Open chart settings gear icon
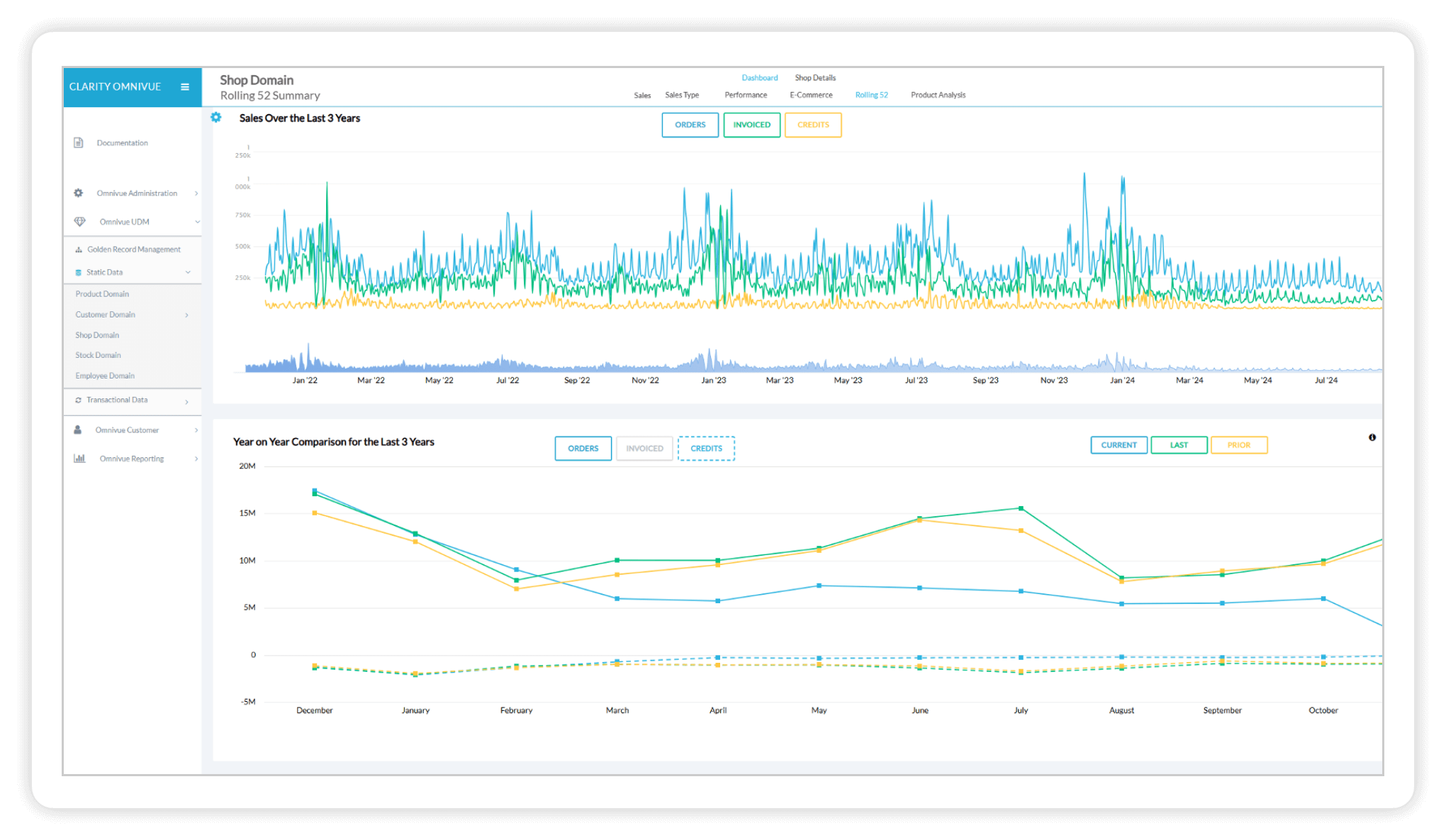Viewport: 1446px width, 840px height. click(216, 118)
